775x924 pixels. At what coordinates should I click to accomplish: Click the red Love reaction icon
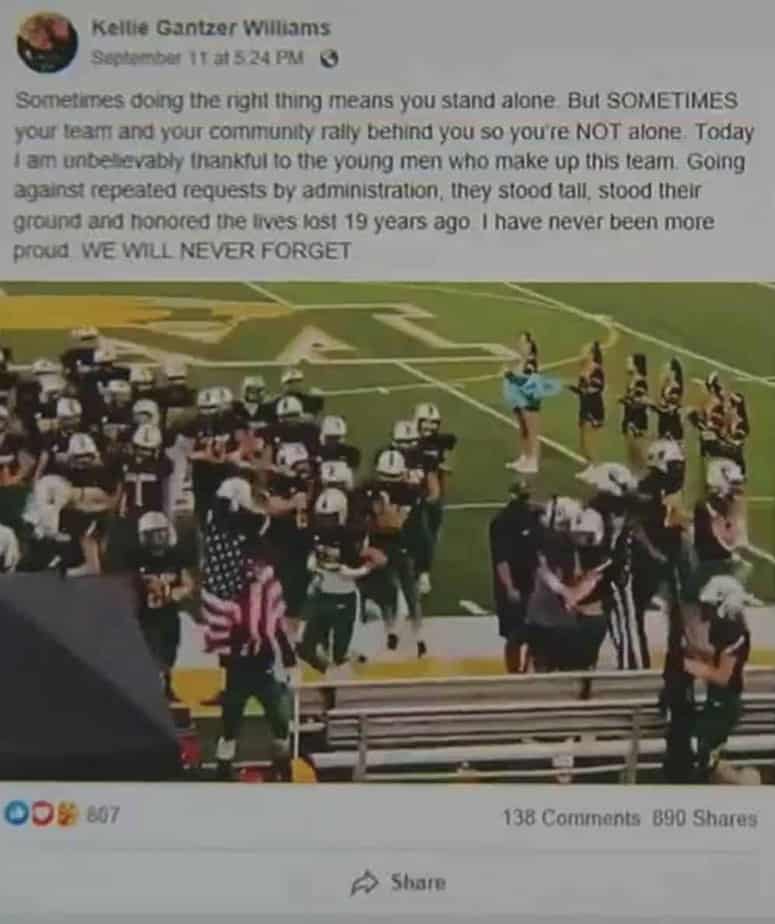(41, 814)
